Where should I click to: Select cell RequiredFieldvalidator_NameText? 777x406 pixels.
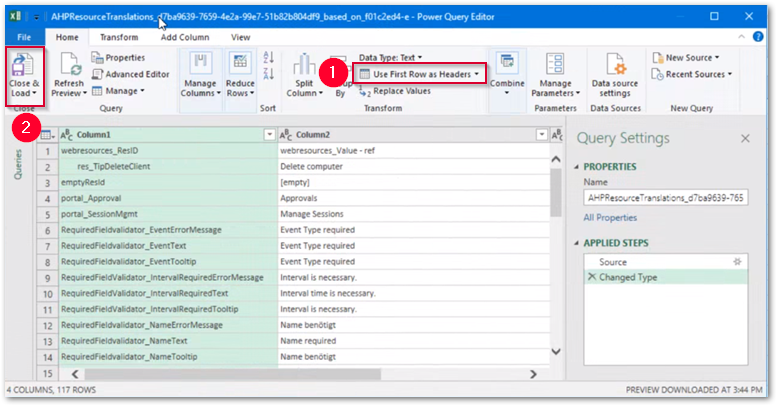click(168, 341)
